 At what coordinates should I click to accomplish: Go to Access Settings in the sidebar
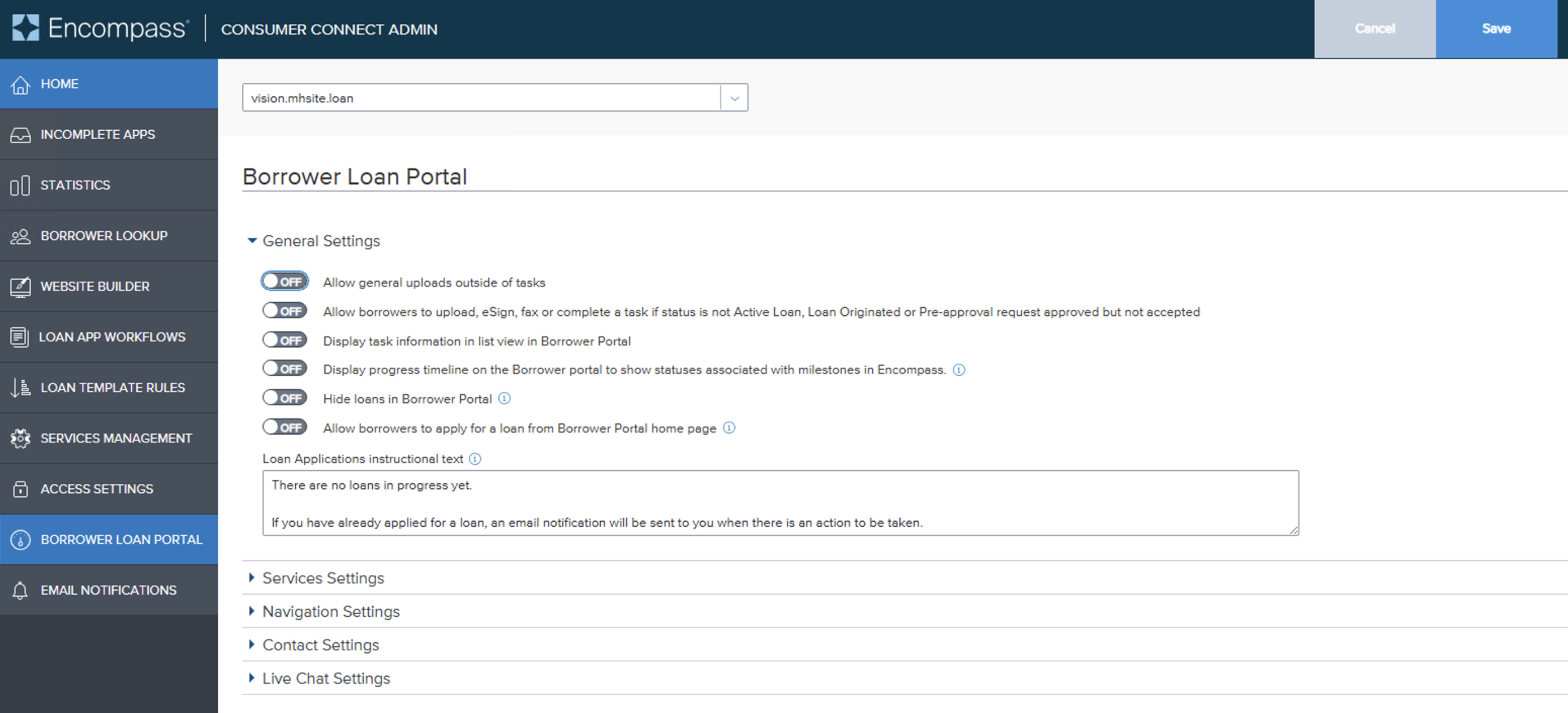(97, 489)
